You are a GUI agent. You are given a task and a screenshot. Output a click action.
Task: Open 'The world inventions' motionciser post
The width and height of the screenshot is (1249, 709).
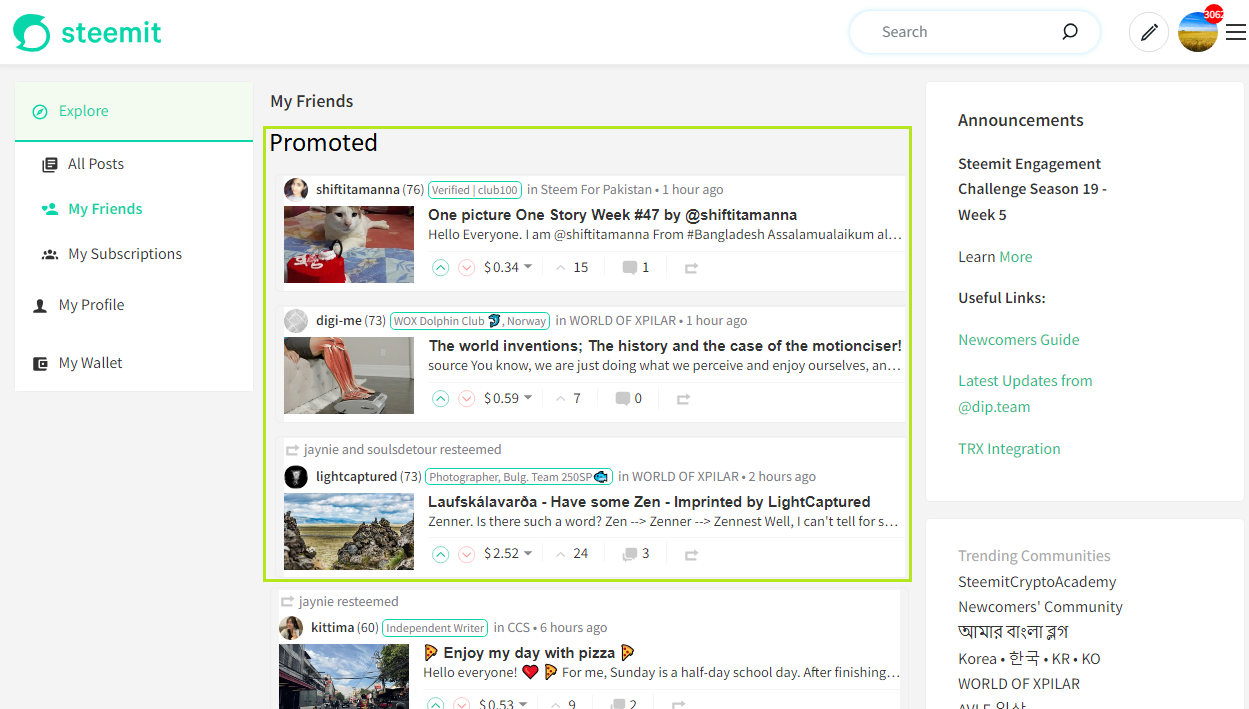point(665,346)
